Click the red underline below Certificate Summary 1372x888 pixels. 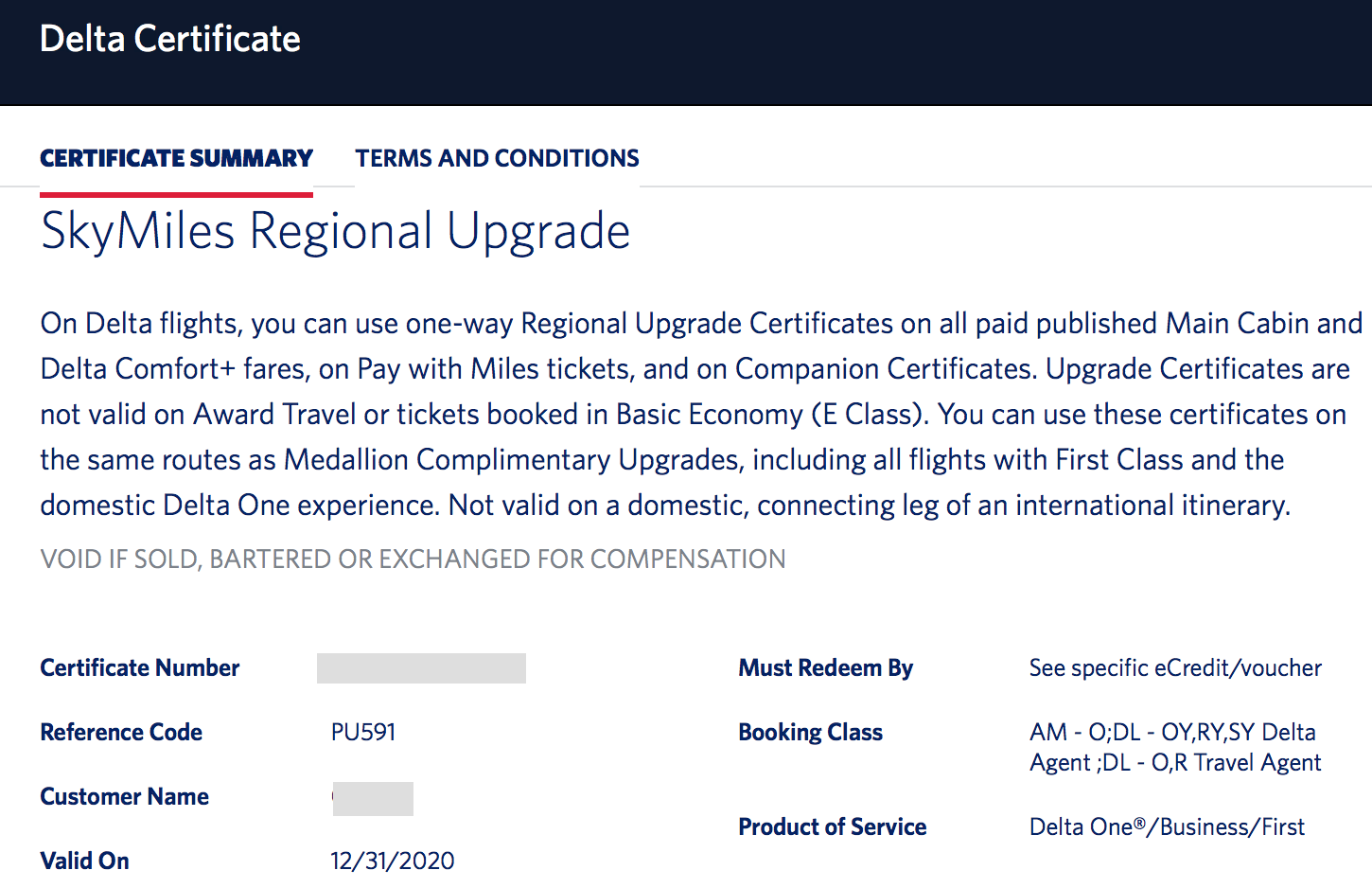176,192
